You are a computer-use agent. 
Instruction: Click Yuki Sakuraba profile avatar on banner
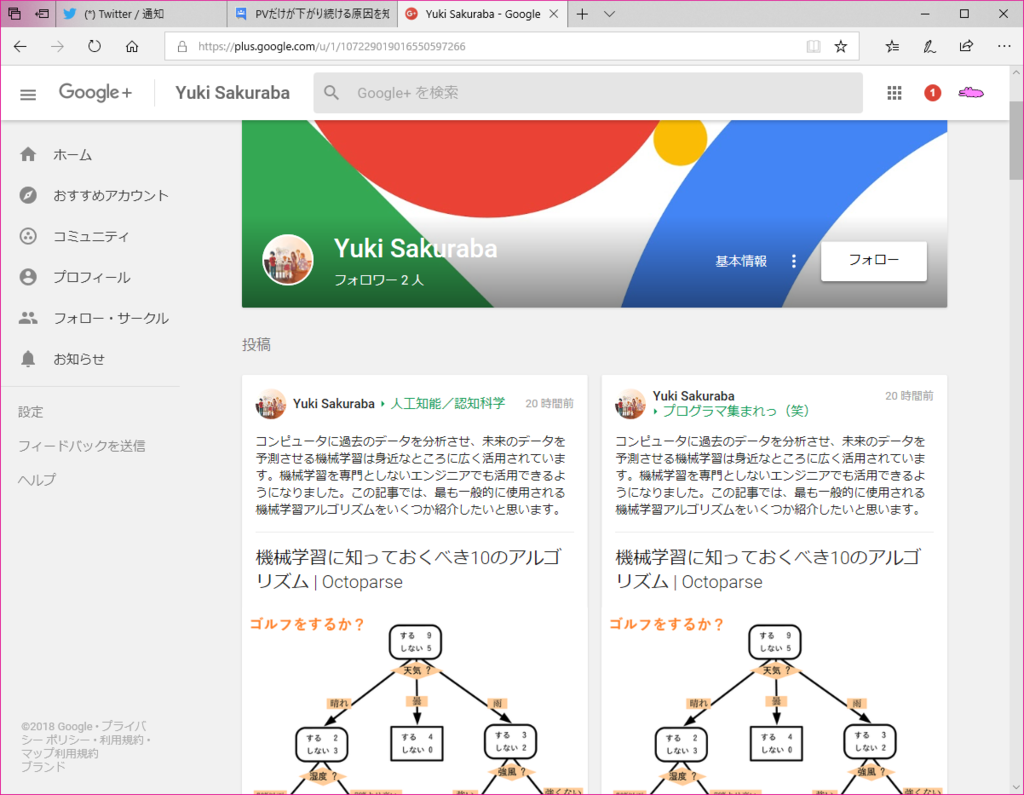287,260
